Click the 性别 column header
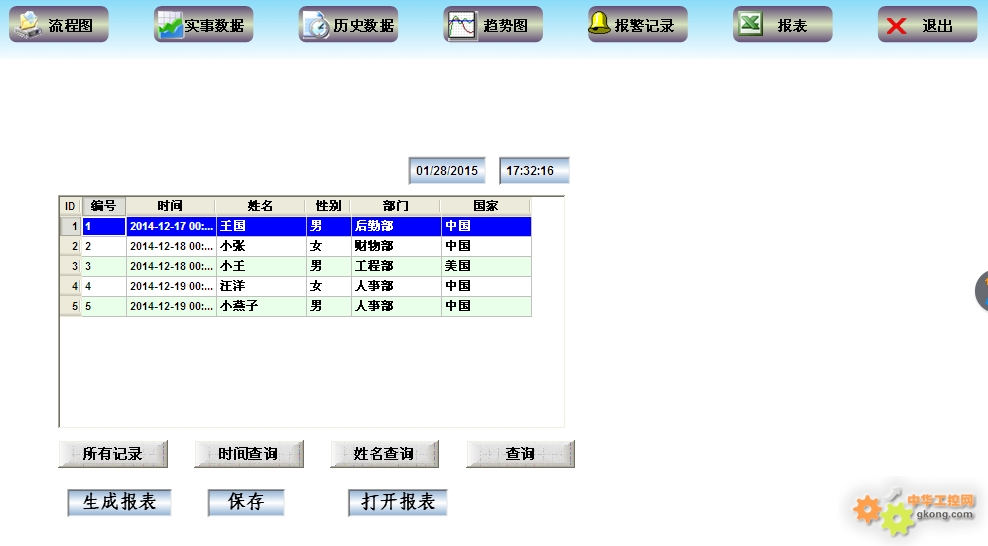This screenshot has height=546, width=988. pyautogui.click(x=328, y=206)
